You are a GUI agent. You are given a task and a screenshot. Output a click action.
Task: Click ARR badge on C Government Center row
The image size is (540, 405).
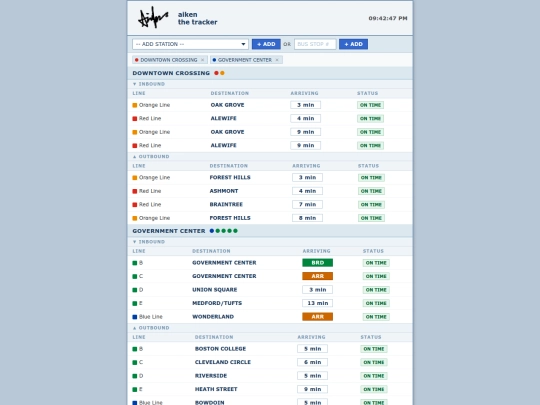317,276
